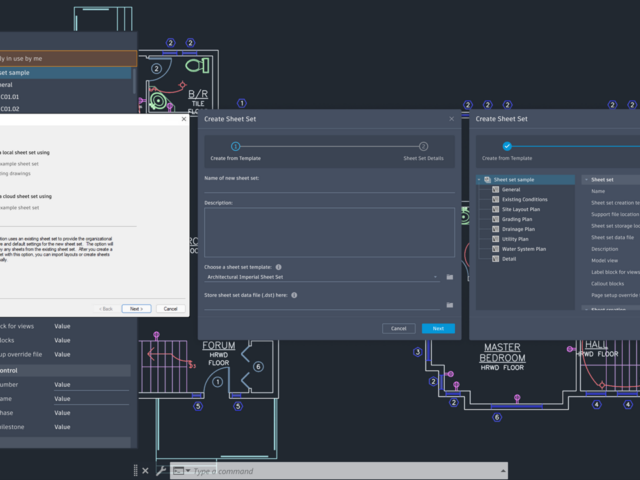
Task: Click info icon beside sheet set template
Action: pyautogui.click(x=278, y=267)
